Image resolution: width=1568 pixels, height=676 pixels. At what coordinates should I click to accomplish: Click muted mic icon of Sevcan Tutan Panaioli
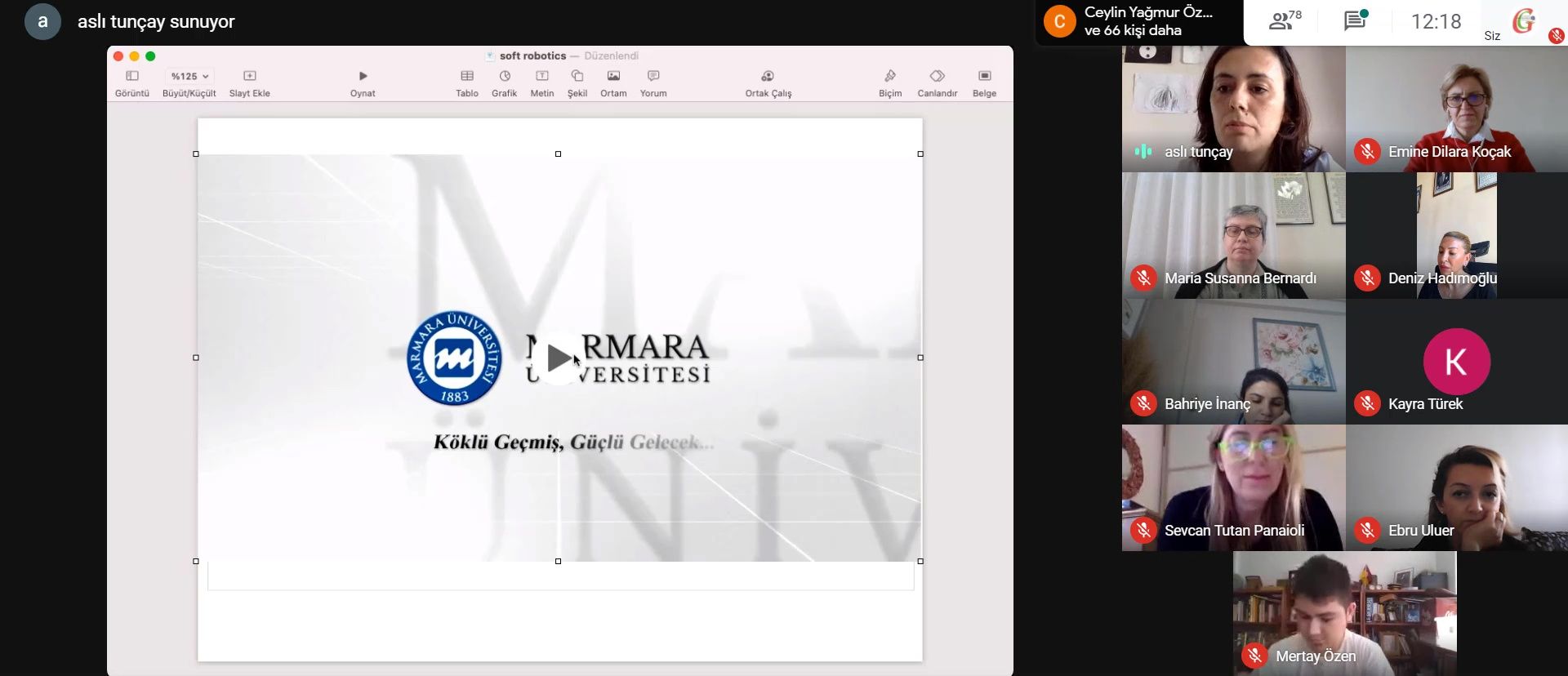pos(1143,531)
